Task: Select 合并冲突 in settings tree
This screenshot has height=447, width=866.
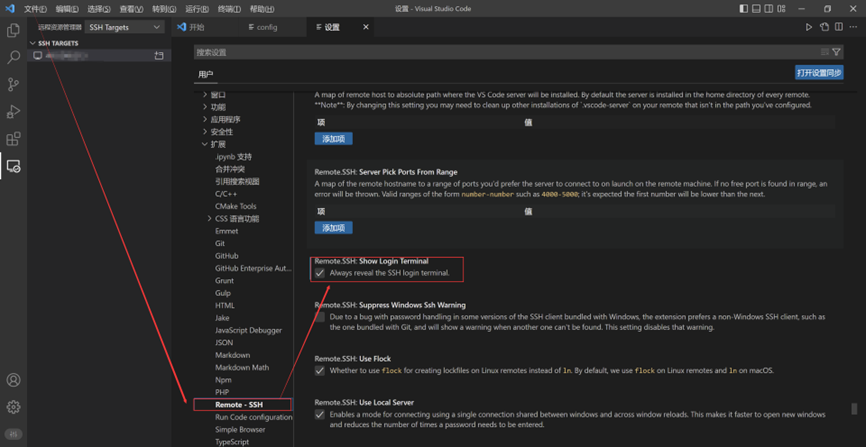Action: (x=230, y=169)
